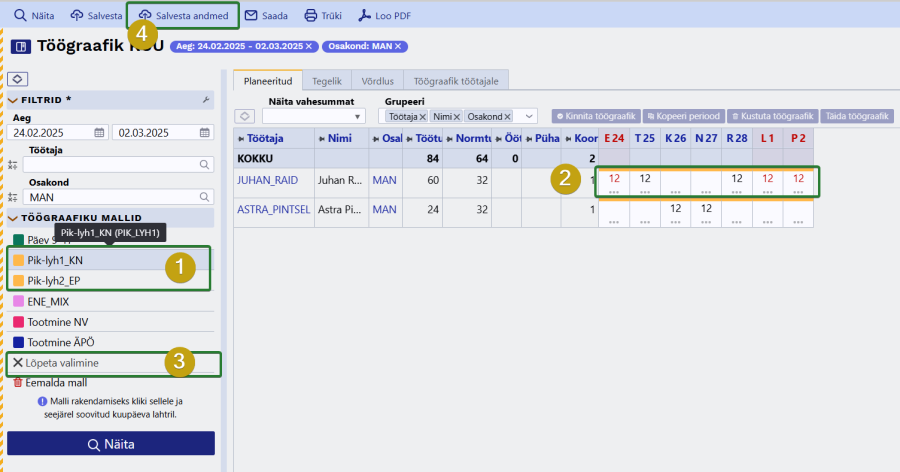
Task: Click the Täida töögraafik button
Action: click(x=857, y=116)
